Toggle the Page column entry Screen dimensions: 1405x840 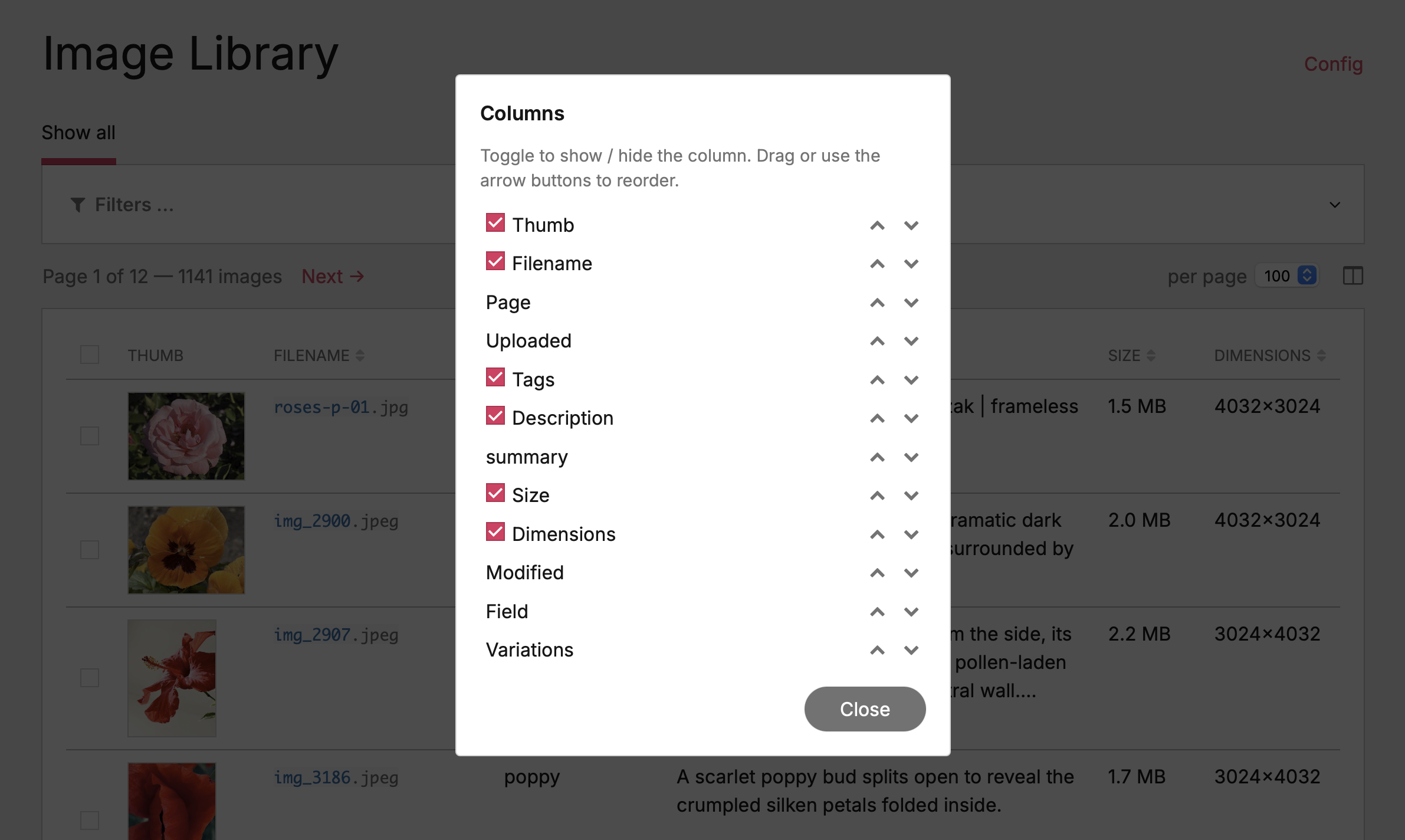[x=508, y=303]
